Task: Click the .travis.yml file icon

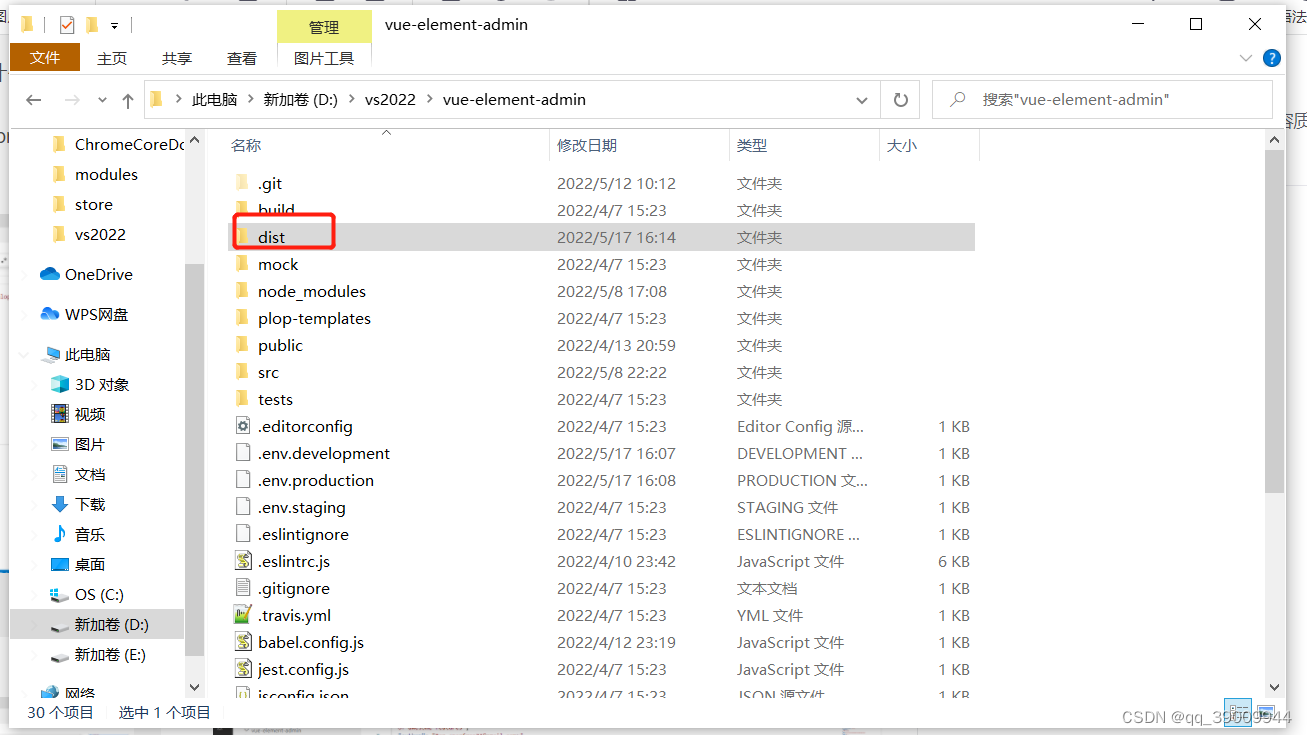Action: (242, 615)
